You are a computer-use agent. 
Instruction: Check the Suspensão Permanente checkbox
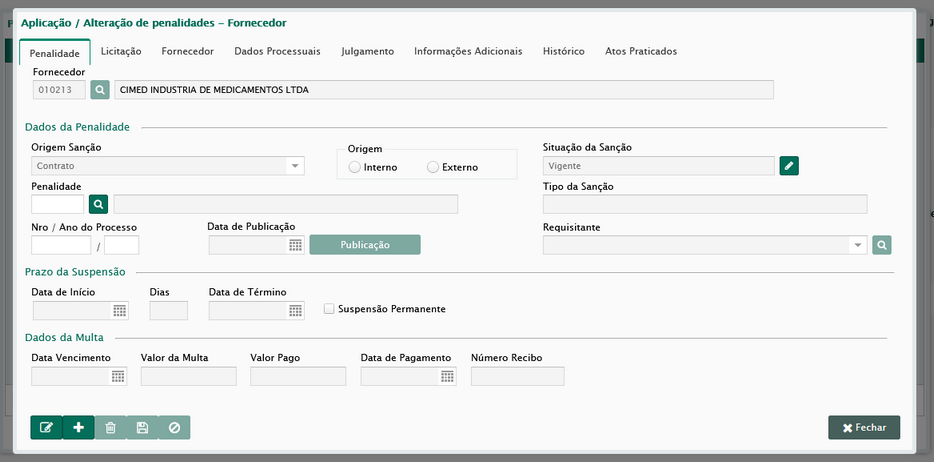(x=329, y=309)
